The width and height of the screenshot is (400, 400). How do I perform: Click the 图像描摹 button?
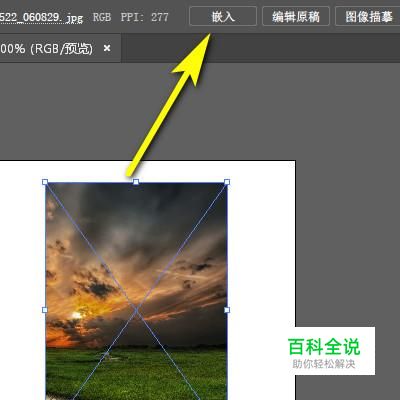click(x=368, y=16)
